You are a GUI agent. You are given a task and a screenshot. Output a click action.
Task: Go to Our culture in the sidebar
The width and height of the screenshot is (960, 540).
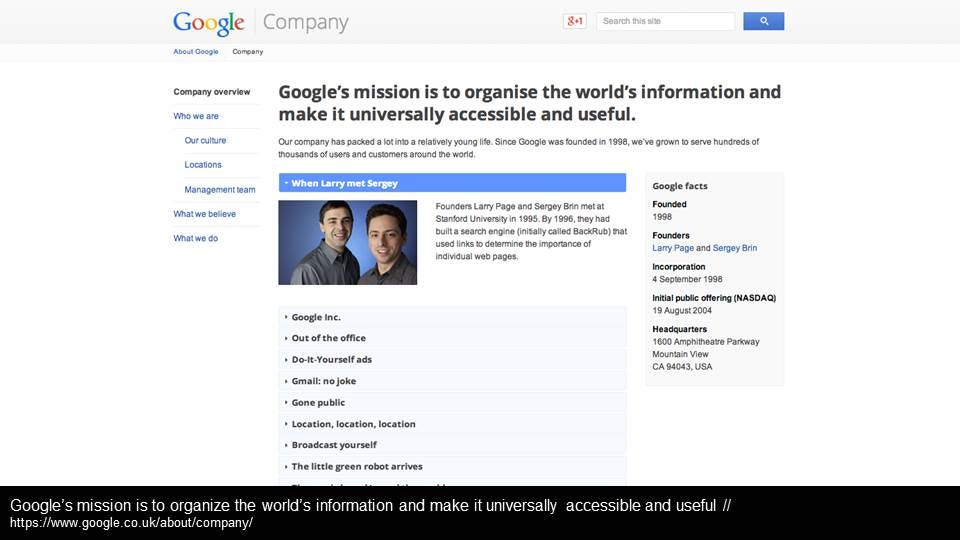tap(205, 140)
